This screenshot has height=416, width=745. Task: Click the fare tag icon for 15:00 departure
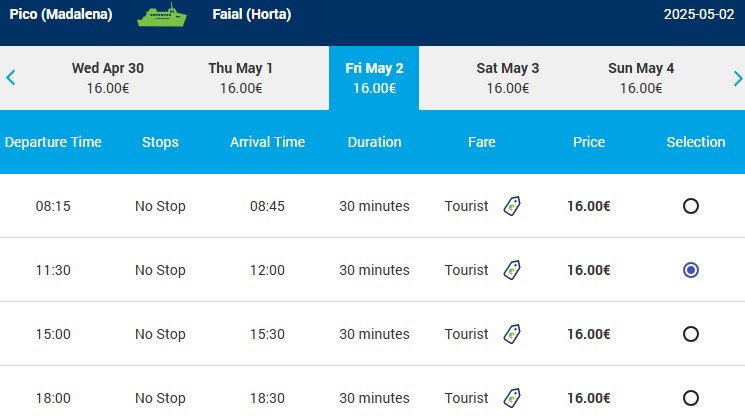(512, 334)
